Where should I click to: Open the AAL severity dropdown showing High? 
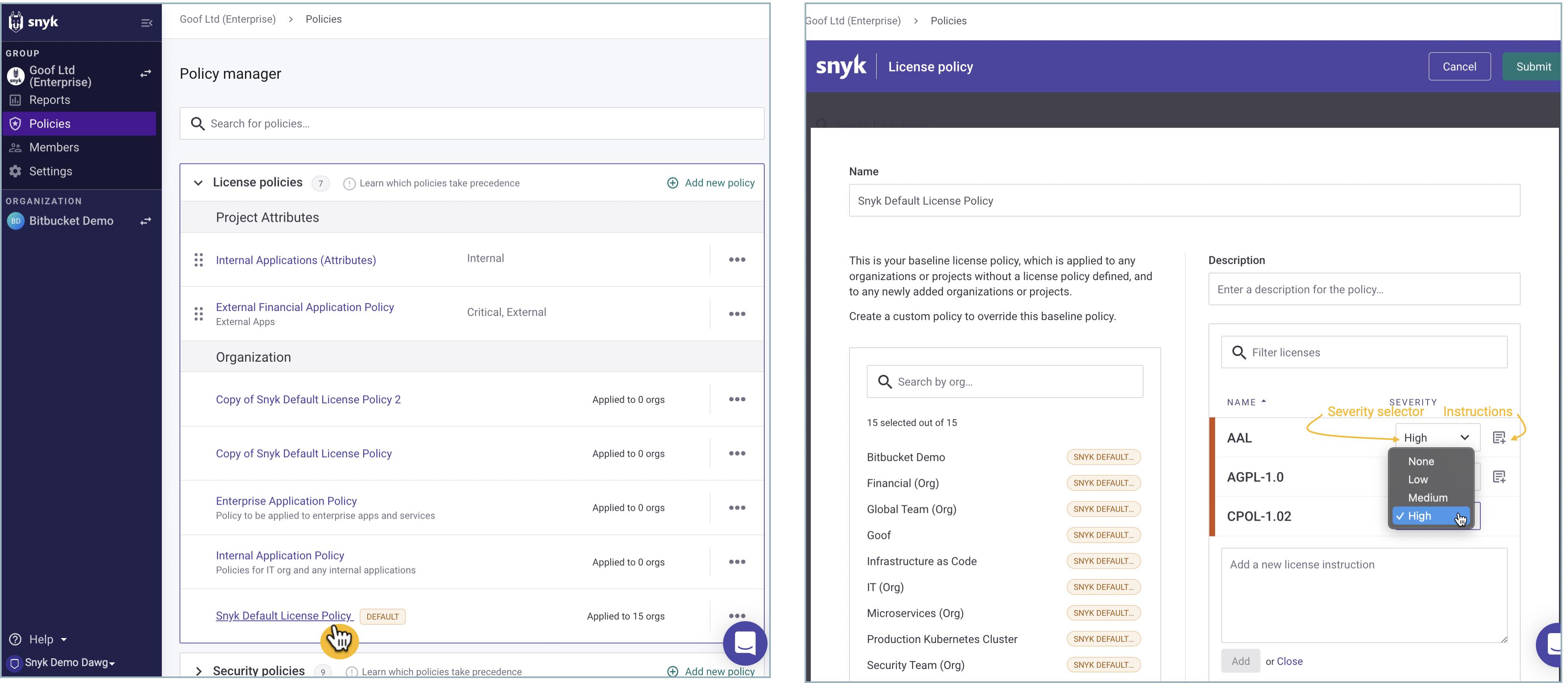[x=1437, y=437]
